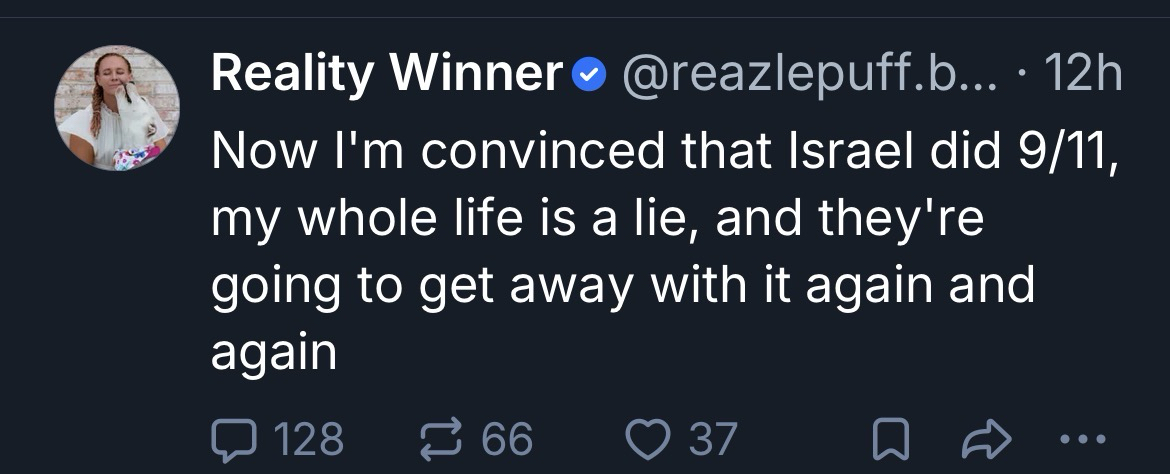
Task: Click the 66 reposts count
Action: point(507,438)
